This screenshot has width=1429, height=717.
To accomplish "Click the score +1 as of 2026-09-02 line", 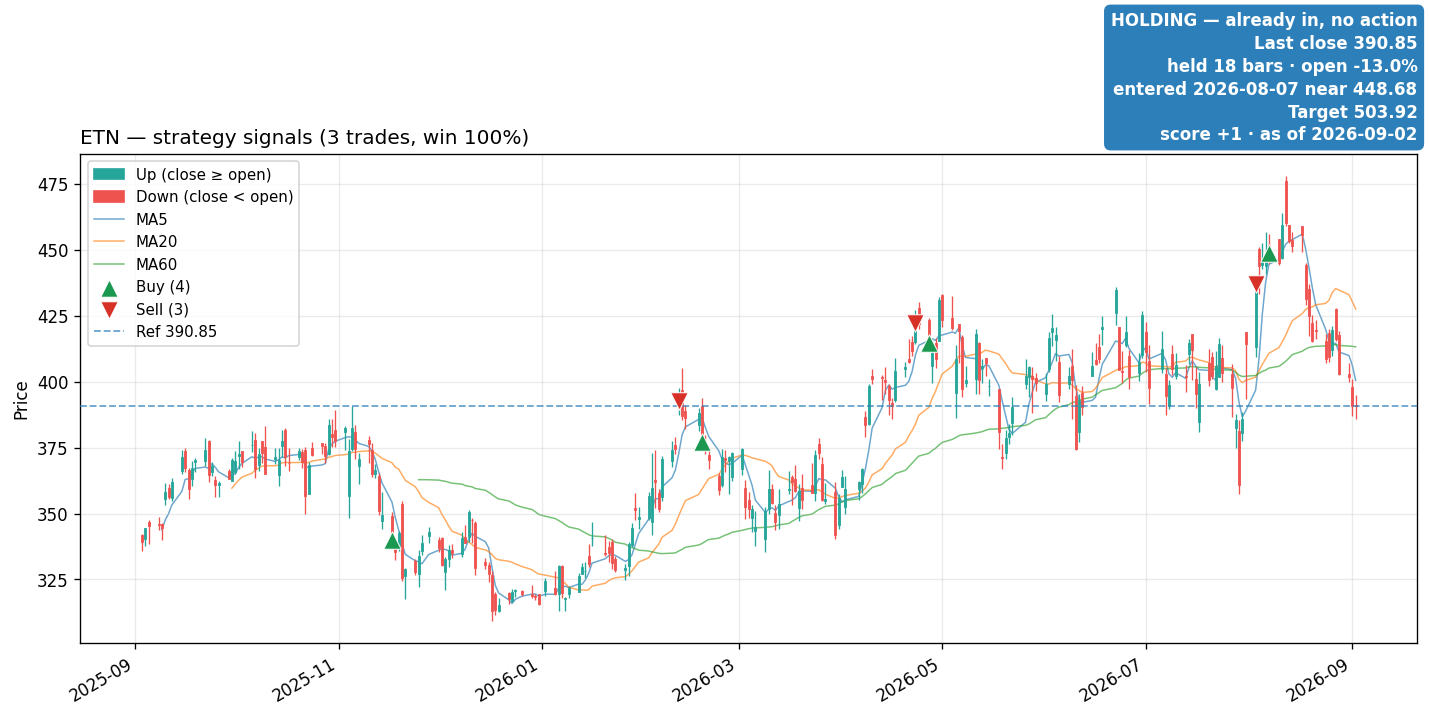I will pyautogui.click(x=1288, y=134).
